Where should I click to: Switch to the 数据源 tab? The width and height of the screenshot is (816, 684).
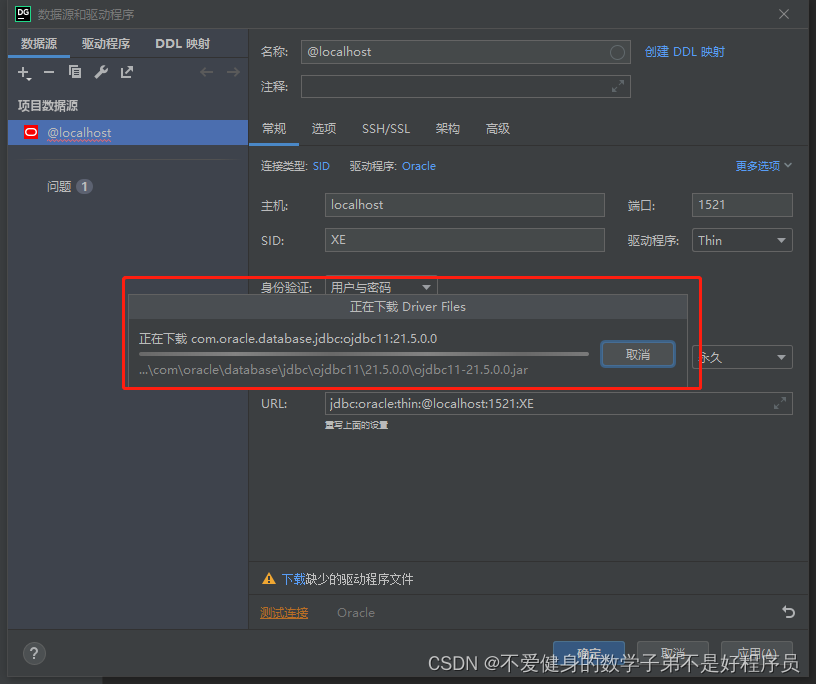[39, 44]
